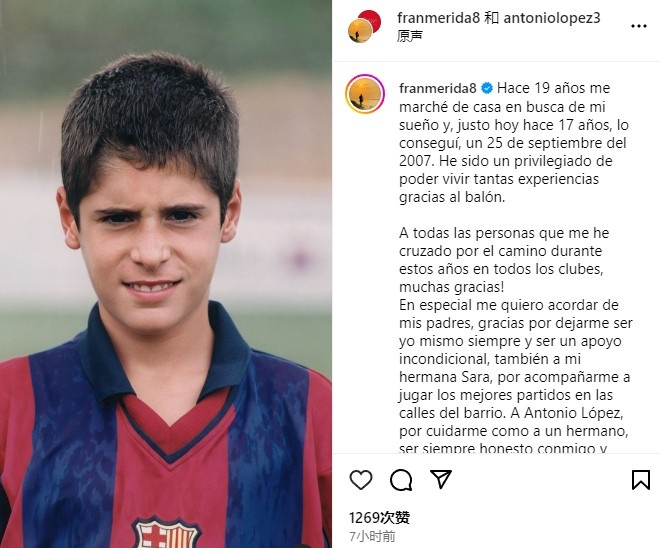The image size is (660, 548).
Task: Open franmerida8 story ring avatar
Action: click(x=365, y=94)
